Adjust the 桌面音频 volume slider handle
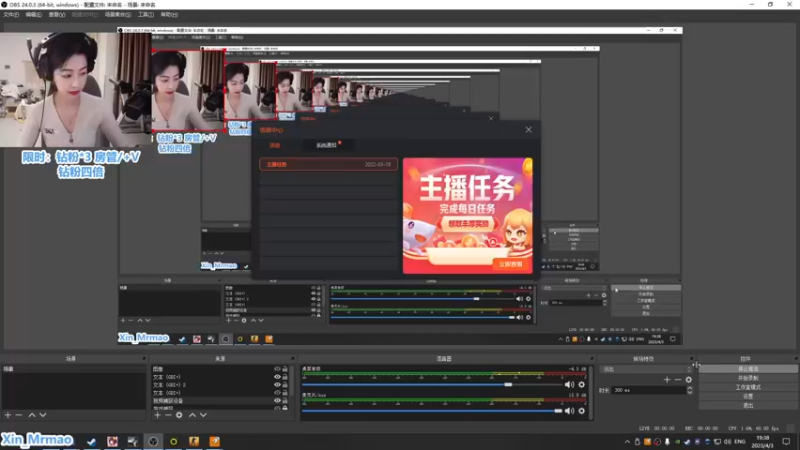The height and width of the screenshot is (450, 800). click(508, 385)
